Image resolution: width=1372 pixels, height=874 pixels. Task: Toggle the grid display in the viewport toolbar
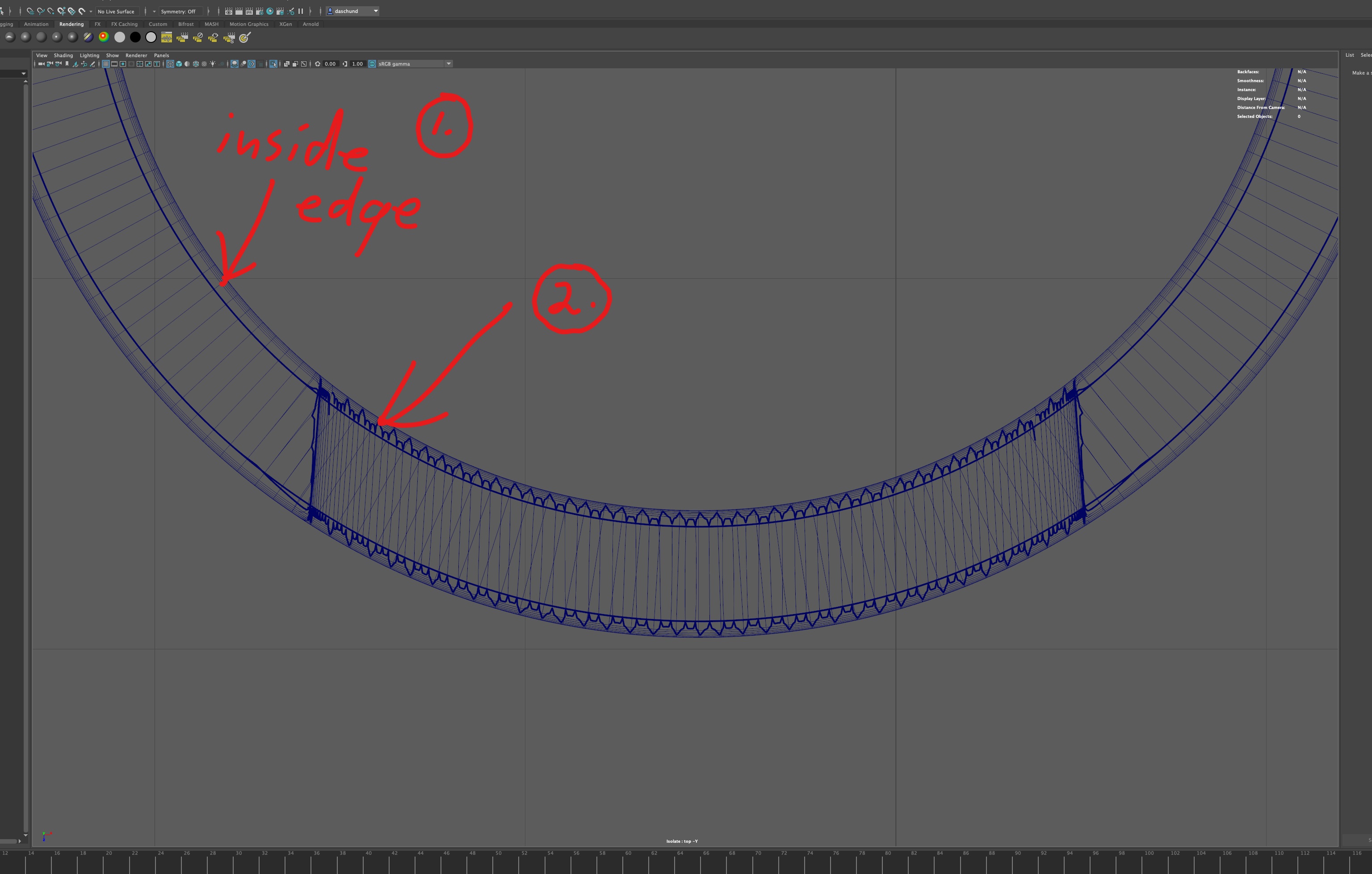coord(106,64)
